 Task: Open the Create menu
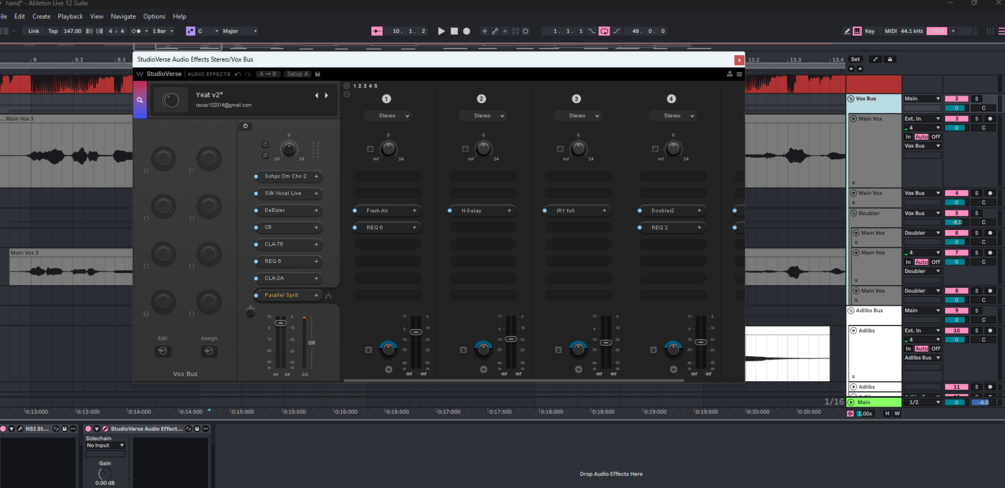click(x=41, y=16)
